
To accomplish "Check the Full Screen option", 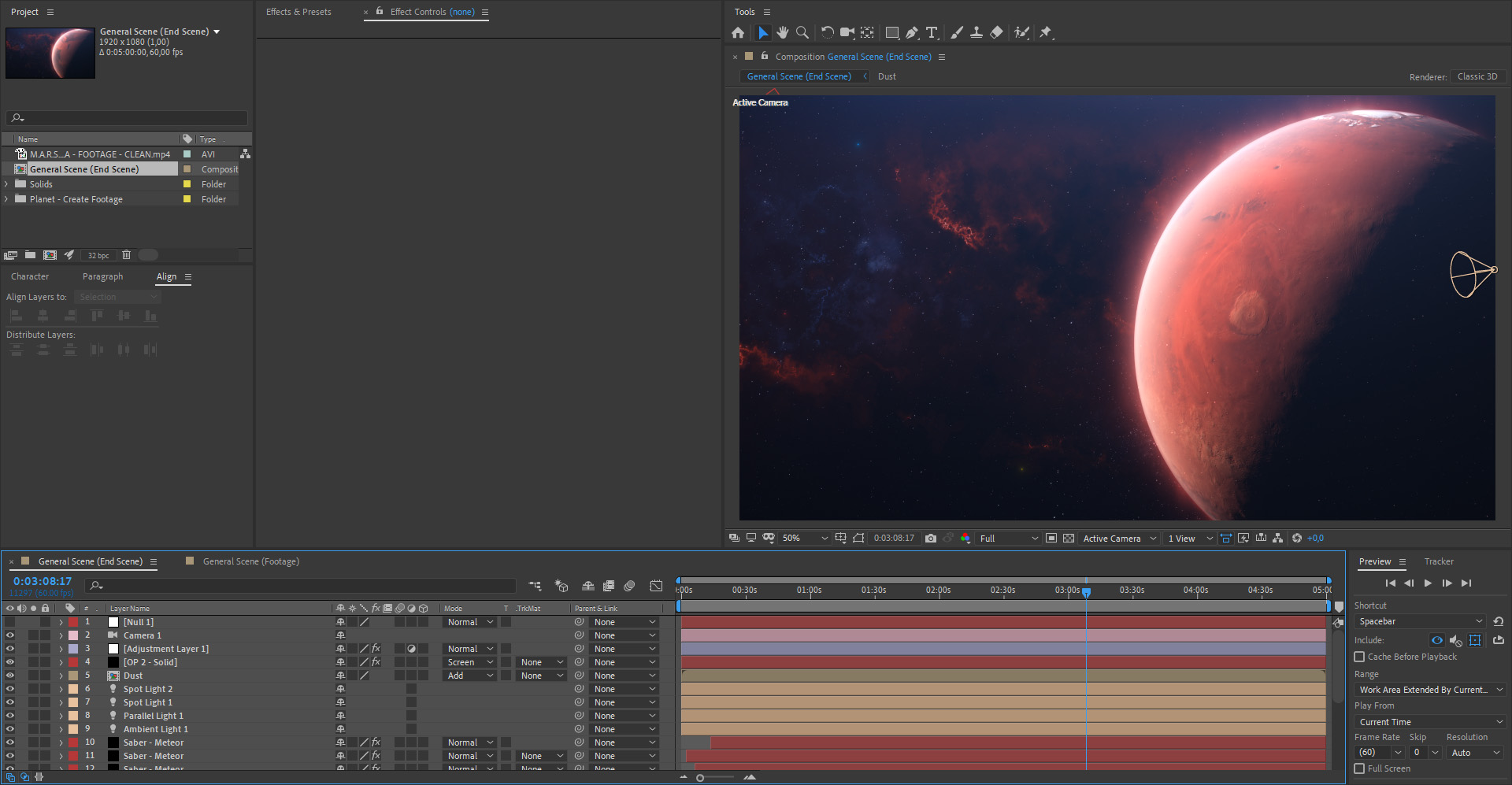I will click(1359, 768).
